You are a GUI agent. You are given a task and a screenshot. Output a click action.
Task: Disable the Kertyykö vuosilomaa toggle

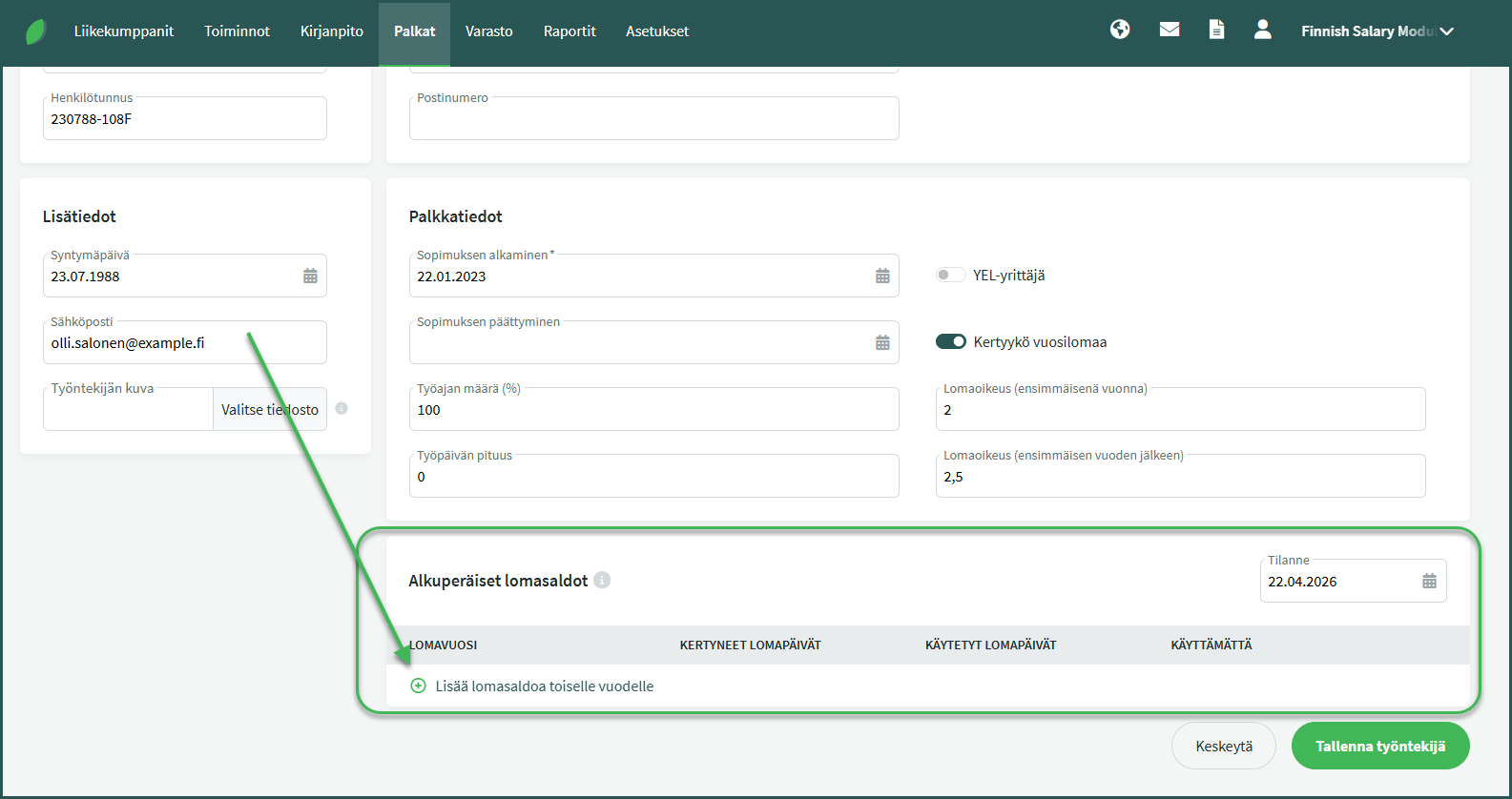pyautogui.click(x=951, y=342)
